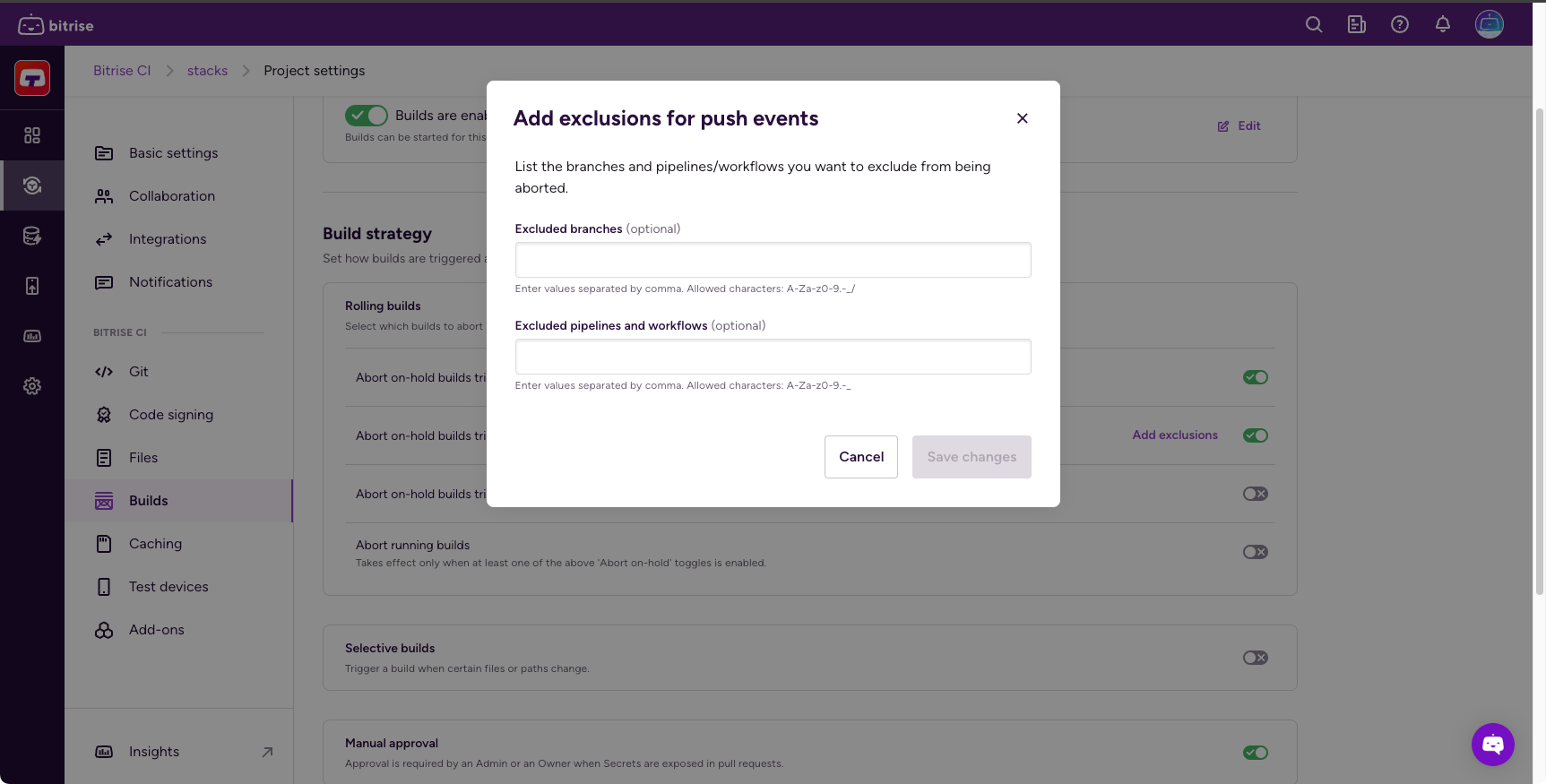Open the chat support bubble icon
This screenshot has height=784, width=1546.
point(1493,745)
